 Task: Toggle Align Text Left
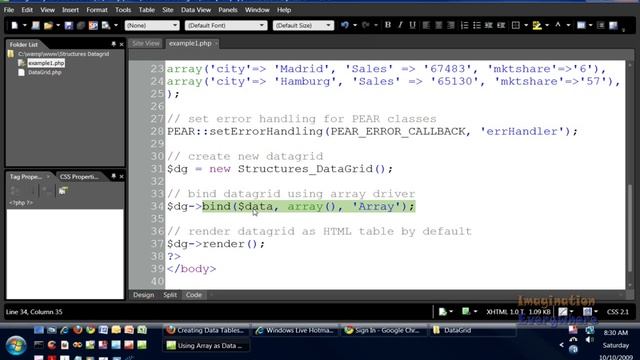click(426, 25)
